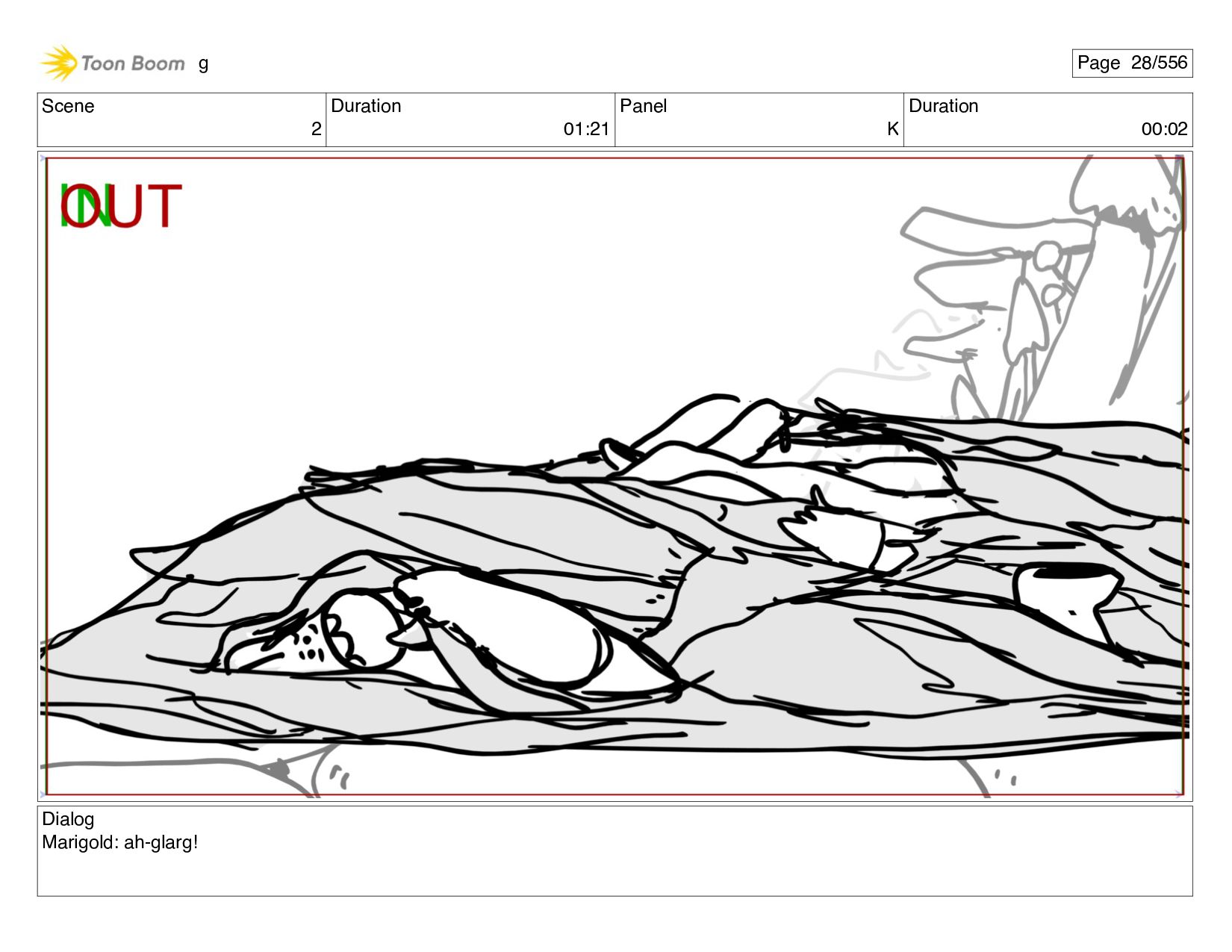The width and height of the screenshot is (1232, 952).
Task: Click the storyboard panel drawing
Action: pos(615,476)
